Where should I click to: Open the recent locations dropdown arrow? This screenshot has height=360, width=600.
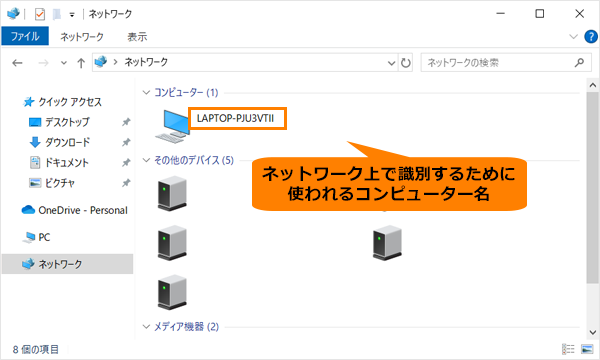coord(64,63)
